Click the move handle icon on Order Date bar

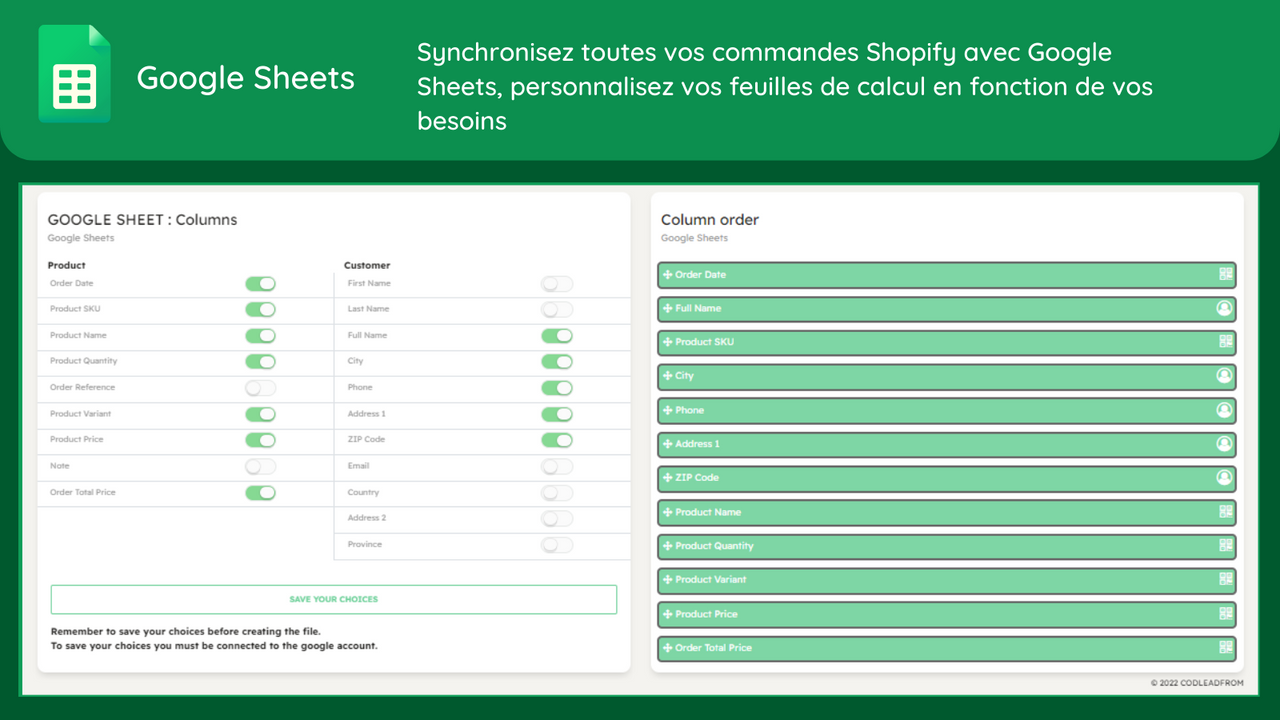(668, 275)
